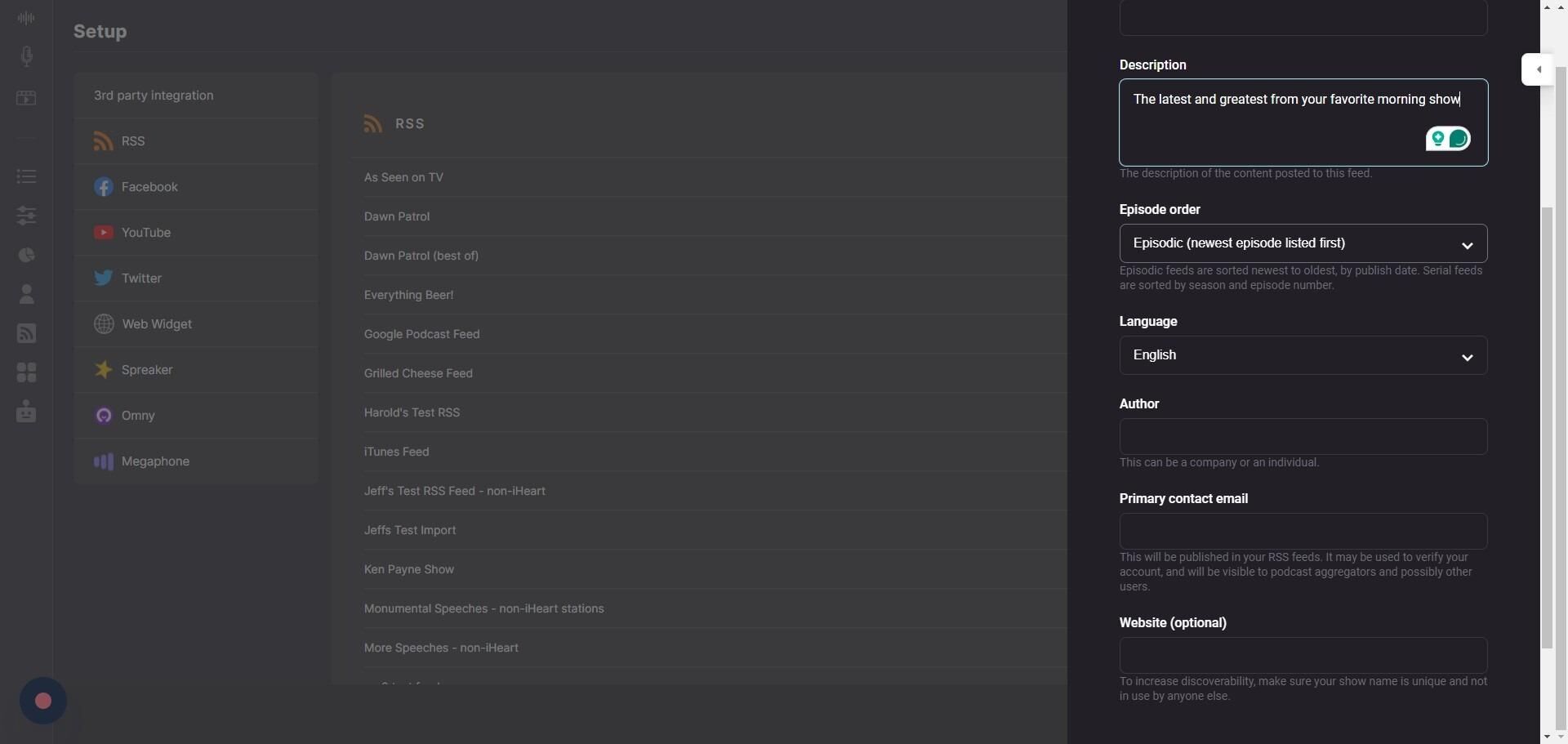The width and height of the screenshot is (1568, 744).
Task: Click the sliders settings sidebar icon
Action: [x=26, y=216]
